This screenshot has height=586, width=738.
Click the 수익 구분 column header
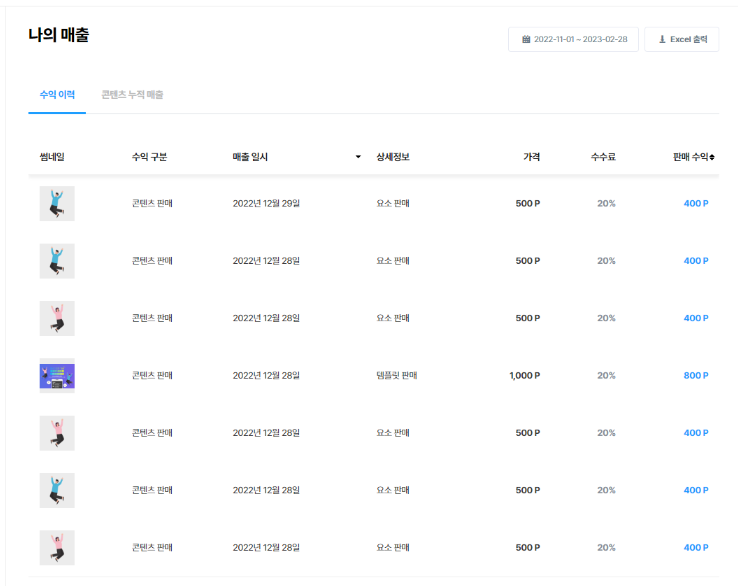[149, 157]
